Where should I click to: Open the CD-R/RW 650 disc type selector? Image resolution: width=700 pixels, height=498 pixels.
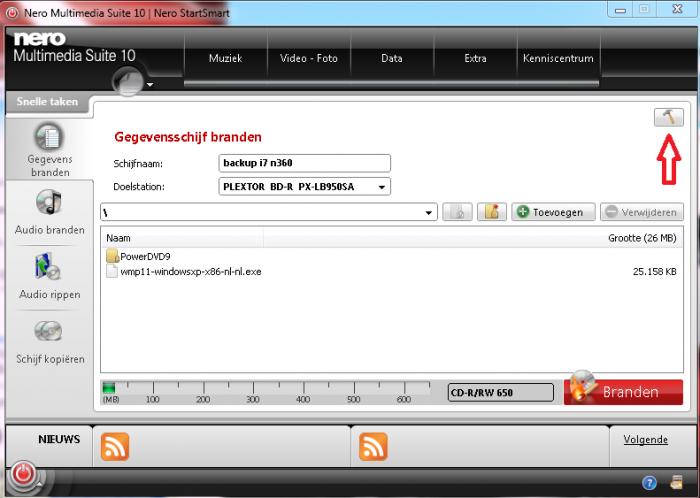[x=500, y=393]
